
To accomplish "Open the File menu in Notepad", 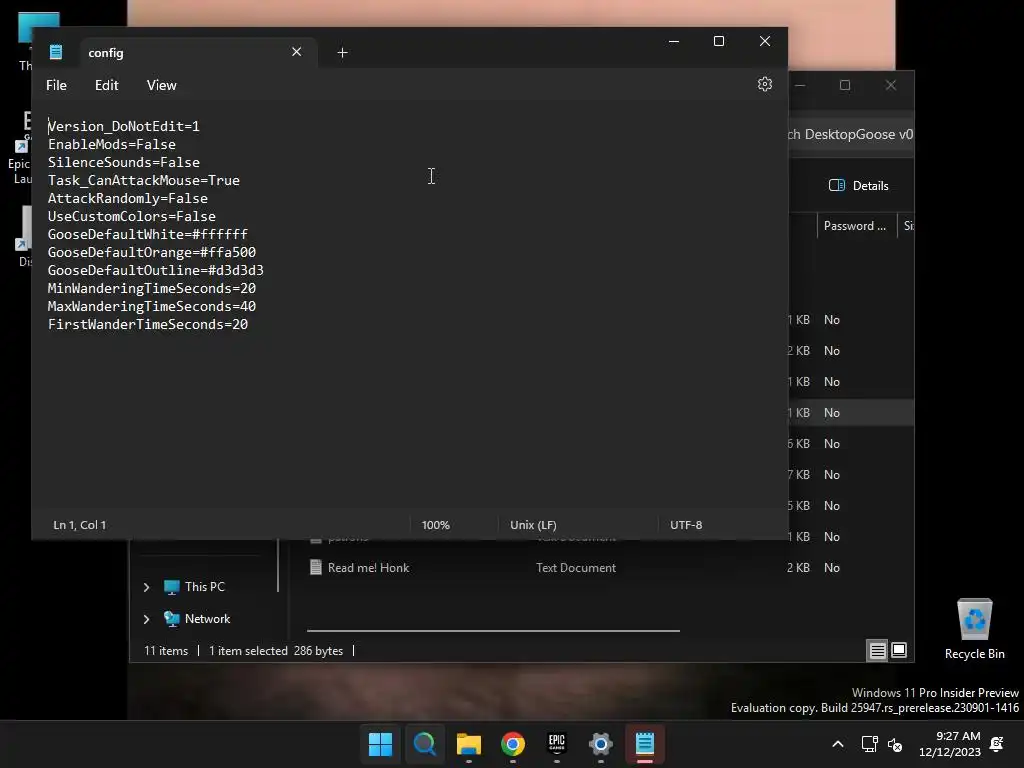I will (56, 86).
